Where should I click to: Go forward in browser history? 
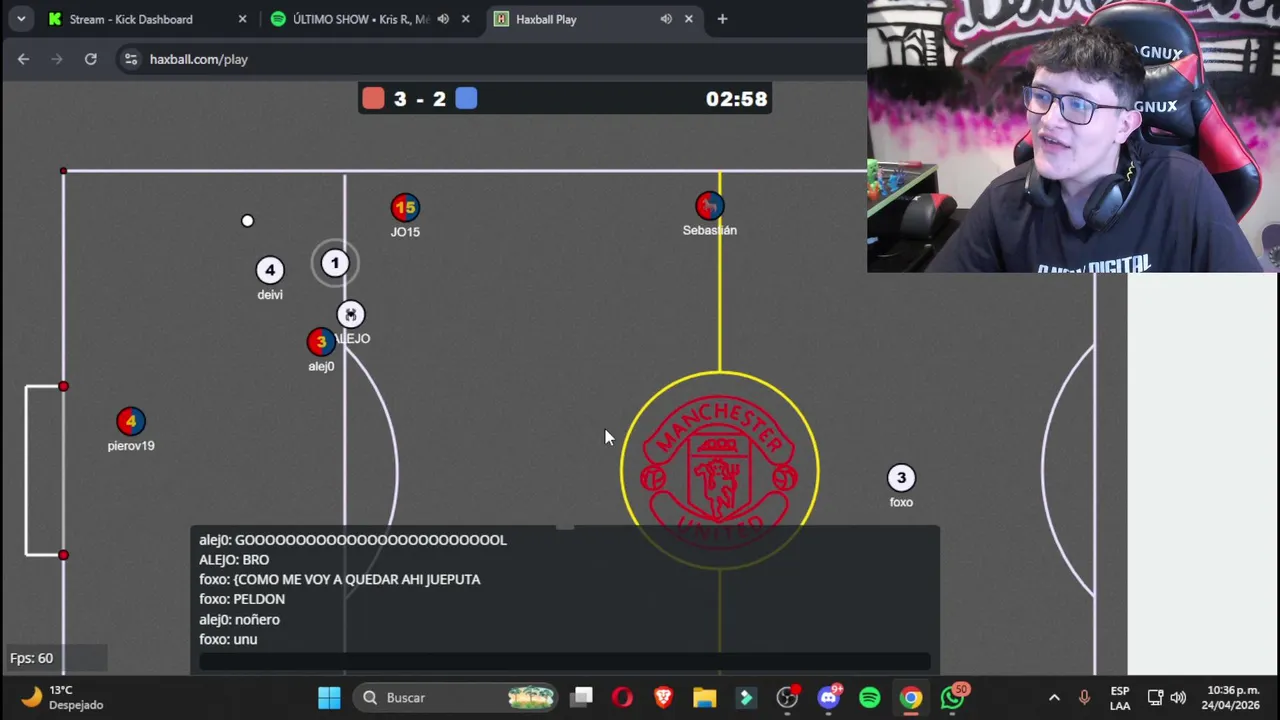point(57,59)
